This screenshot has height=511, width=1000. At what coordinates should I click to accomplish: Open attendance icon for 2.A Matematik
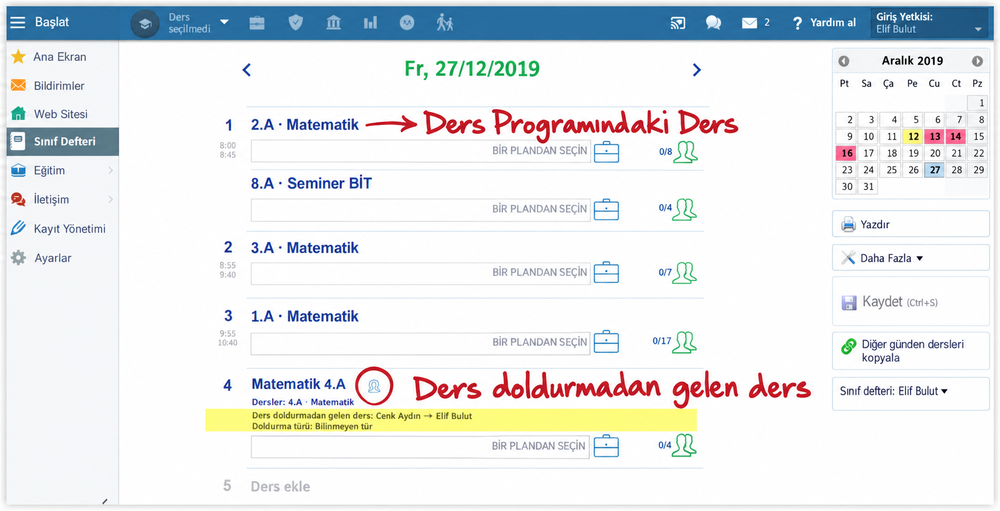tap(685, 152)
